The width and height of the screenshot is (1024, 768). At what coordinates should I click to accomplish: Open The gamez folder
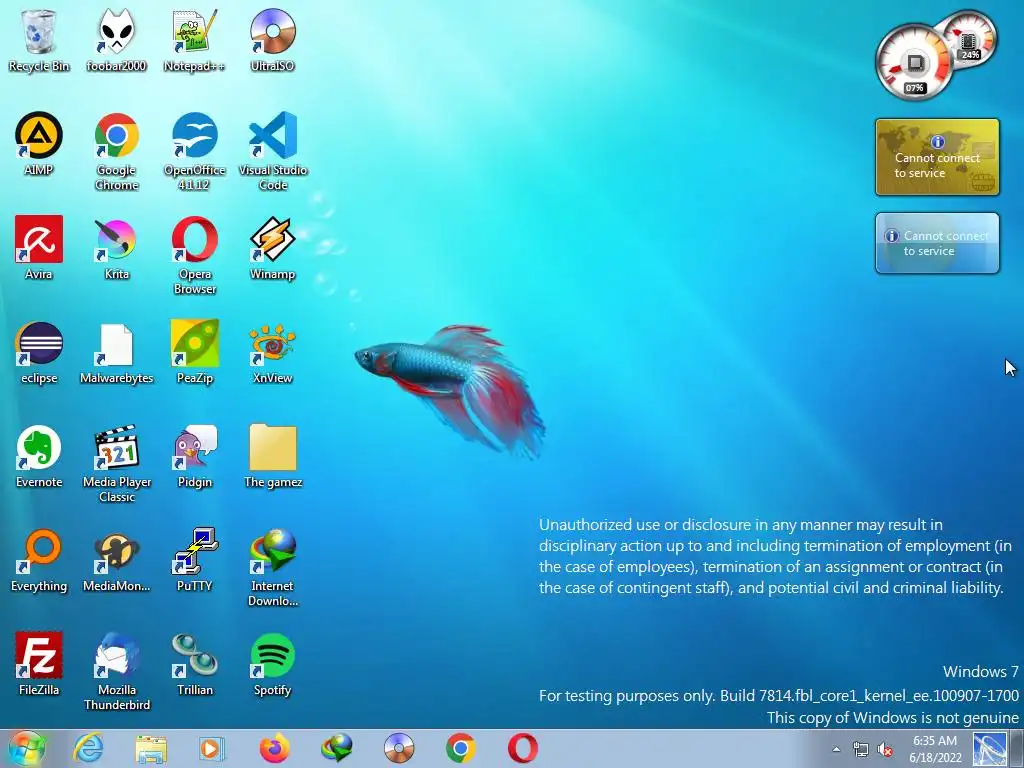tap(272, 456)
